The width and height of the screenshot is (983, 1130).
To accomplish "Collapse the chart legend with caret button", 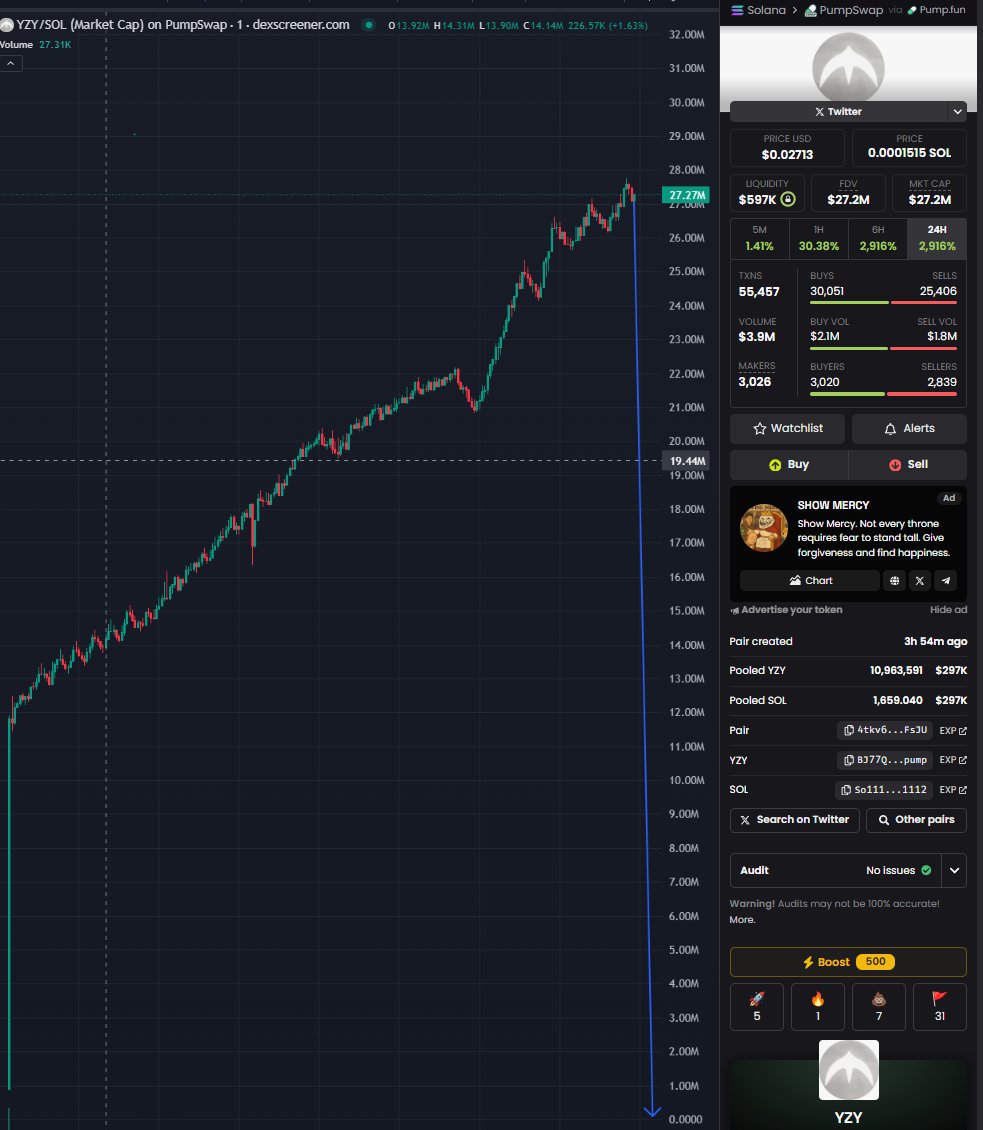I will pyautogui.click(x=11, y=63).
